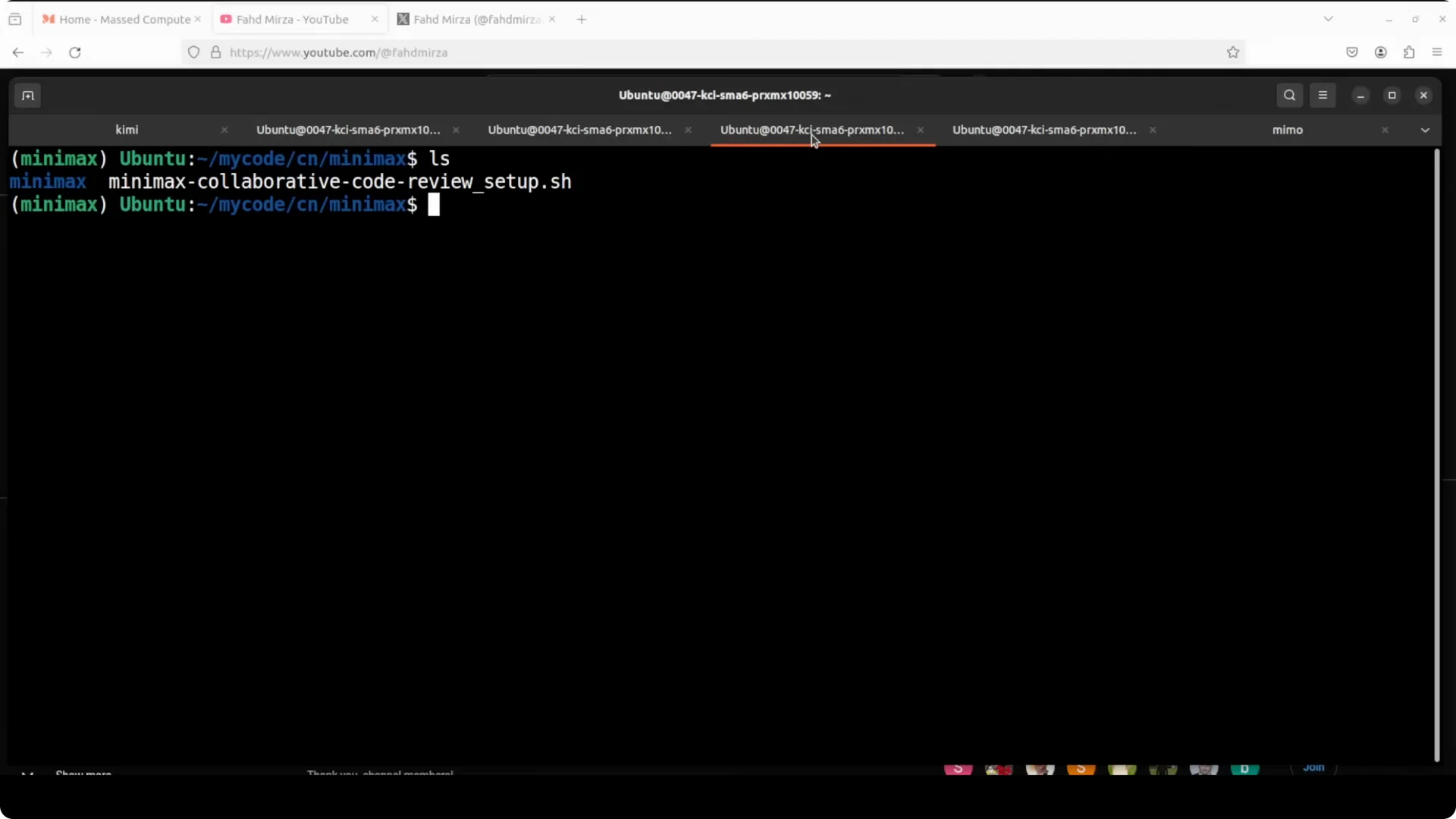This screenshot has width=1456, height=819.
Task: Close the terminal window
Action: [1423, 96]
